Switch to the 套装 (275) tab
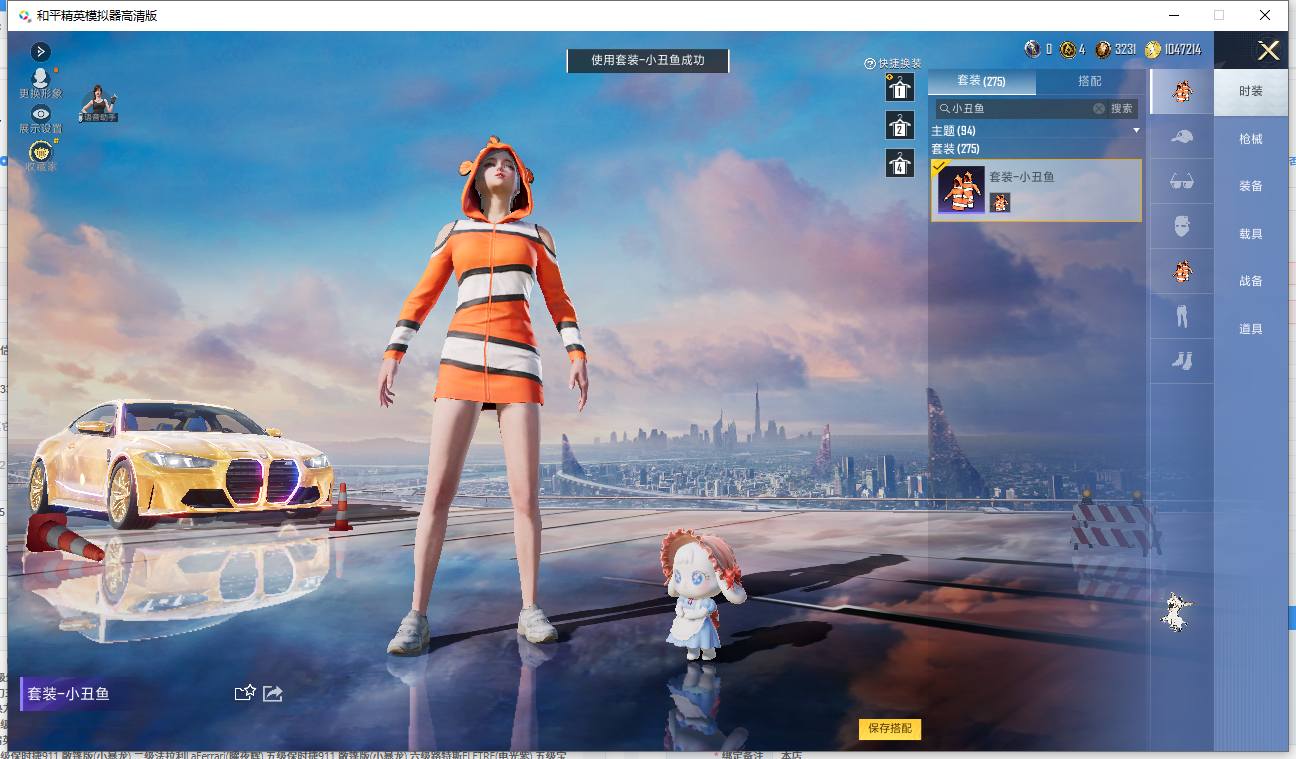 click(981, 81)
